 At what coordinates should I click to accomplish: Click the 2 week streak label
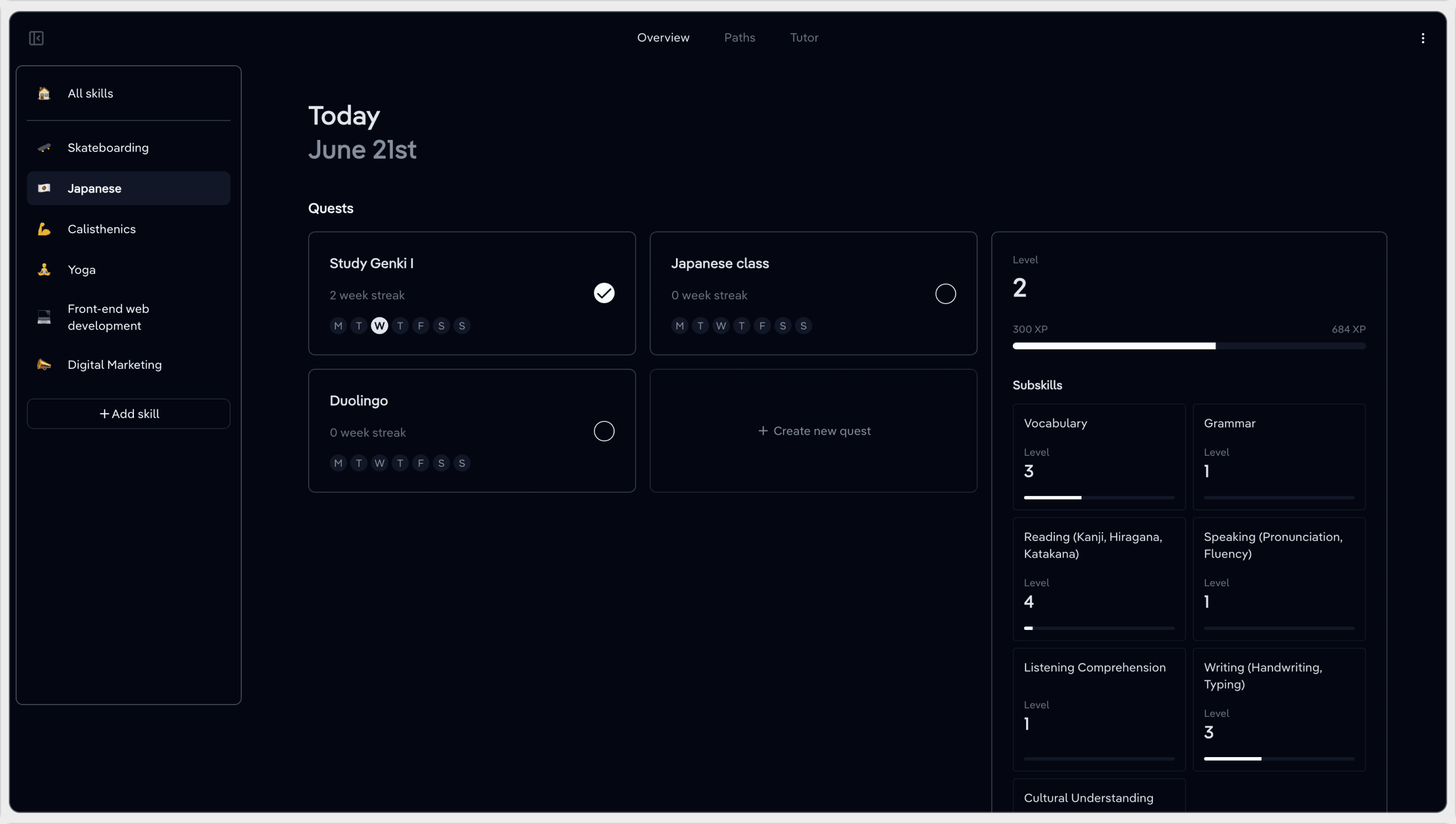point(367,295)
